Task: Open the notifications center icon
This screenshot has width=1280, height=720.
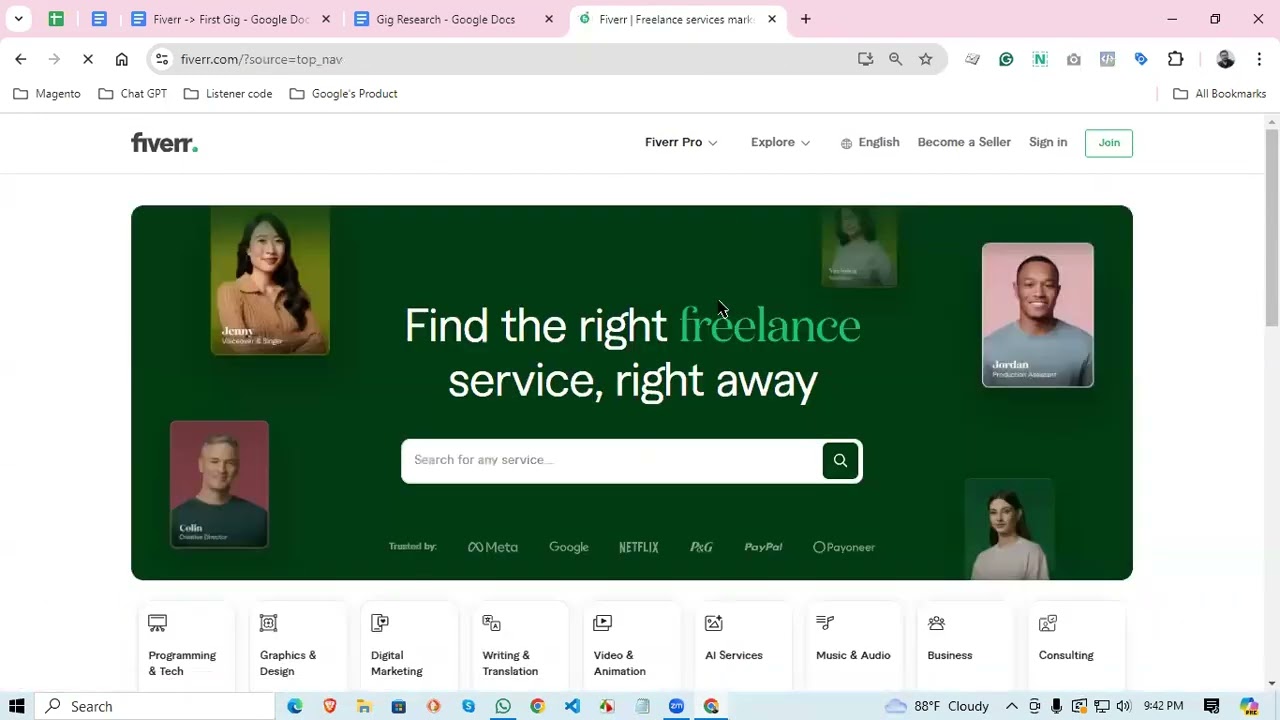Action: pyautogui.click(x=1212, y=706)
